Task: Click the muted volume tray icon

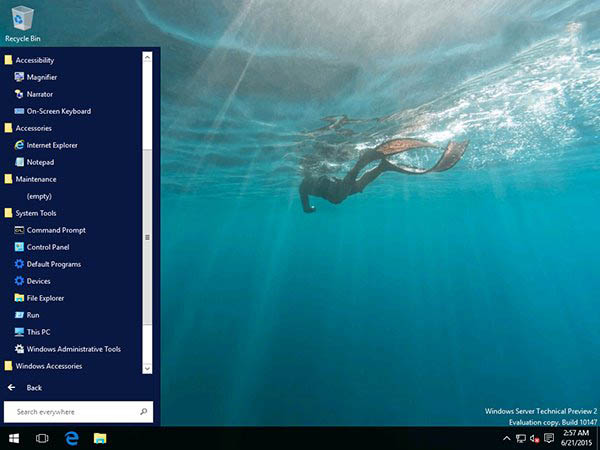Action: (x=535, y=438)
